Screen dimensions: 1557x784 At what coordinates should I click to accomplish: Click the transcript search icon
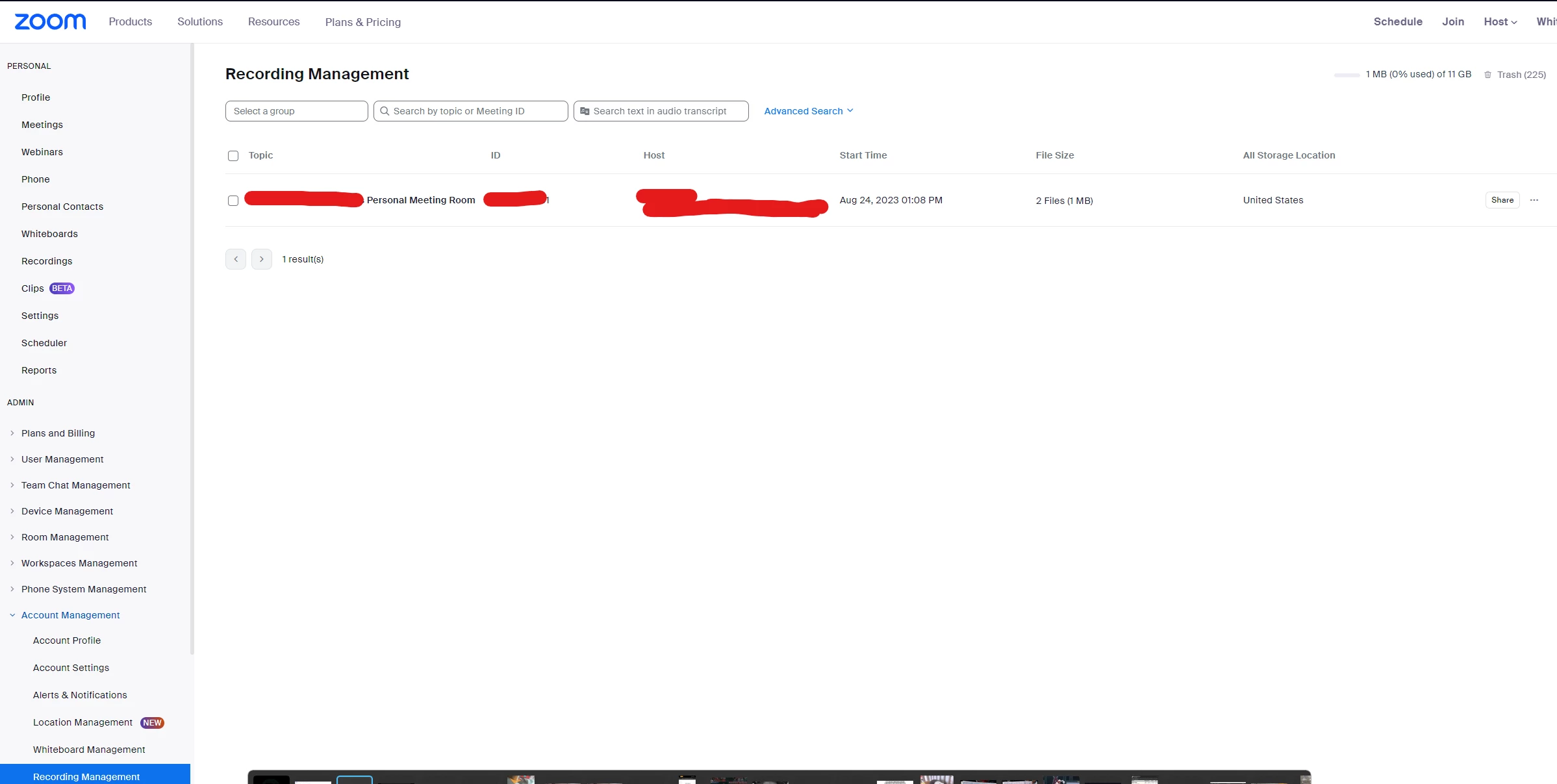click(585, 111)
